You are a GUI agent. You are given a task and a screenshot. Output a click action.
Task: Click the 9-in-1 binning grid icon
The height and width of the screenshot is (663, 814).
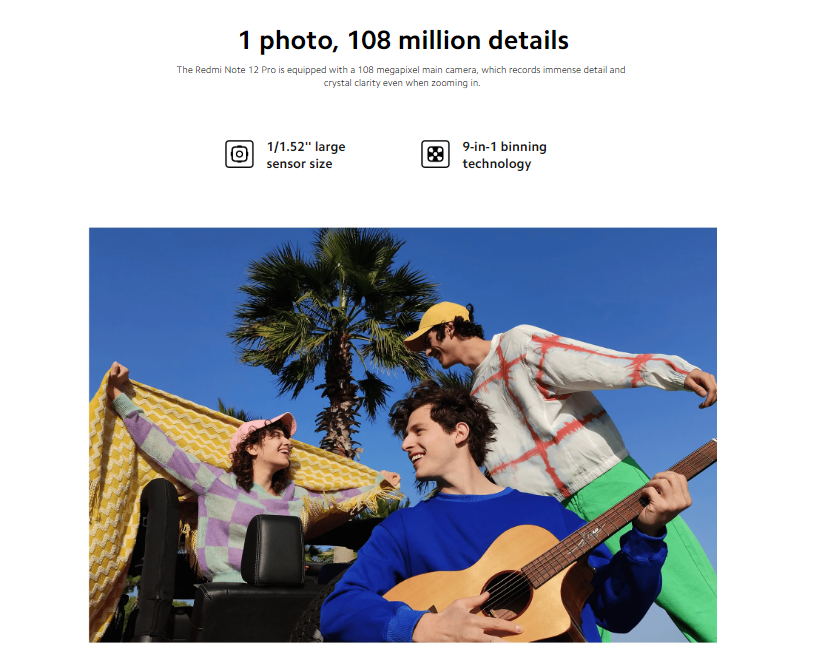pyautogui.click(x=435, y=154)
